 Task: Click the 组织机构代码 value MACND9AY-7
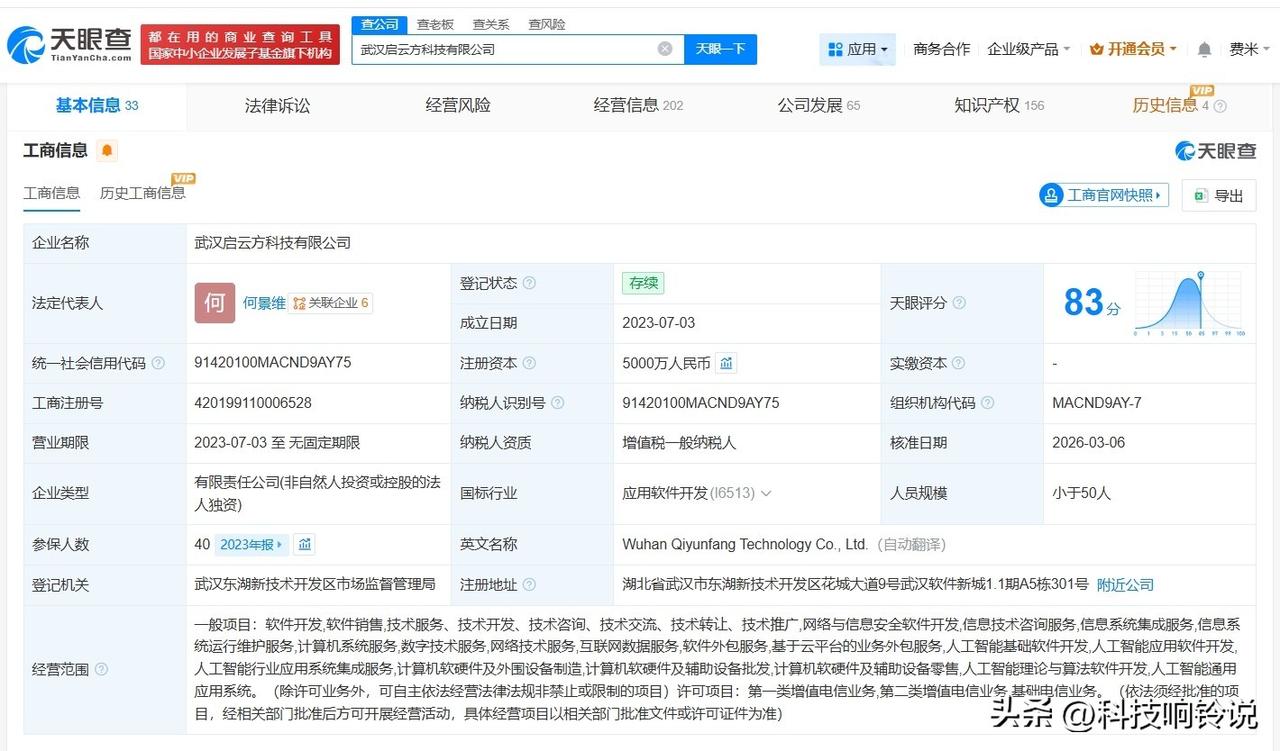coord(1097,403)
